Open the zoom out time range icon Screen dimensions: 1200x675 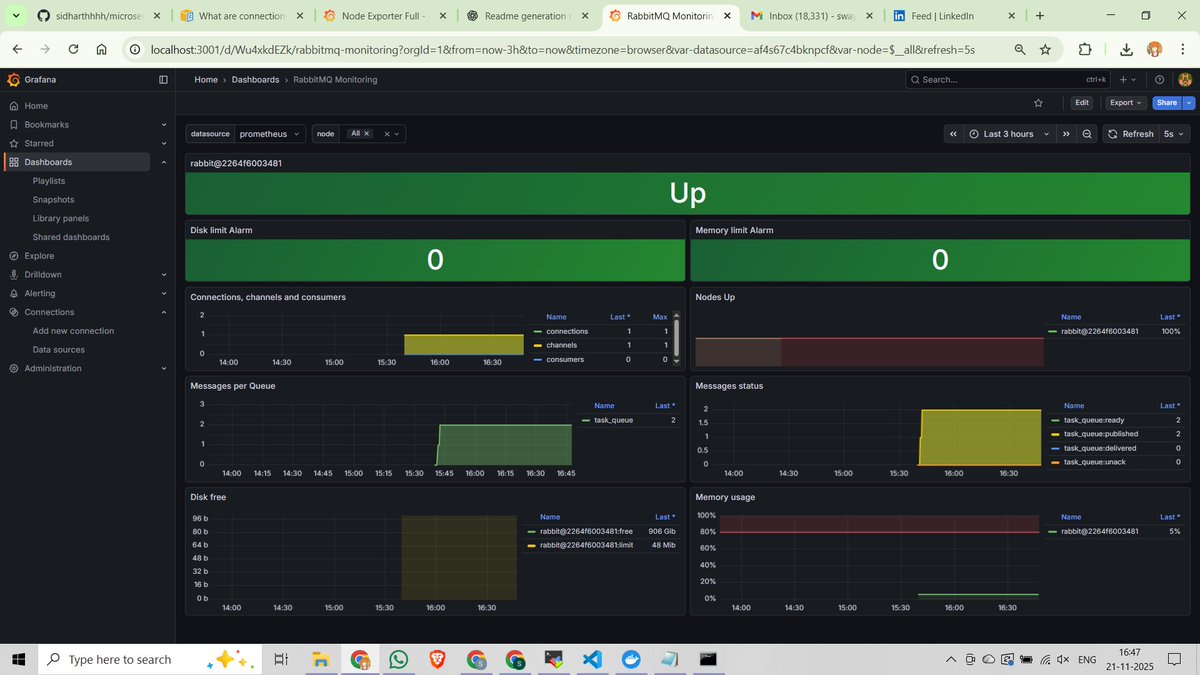pos(1087,133)
